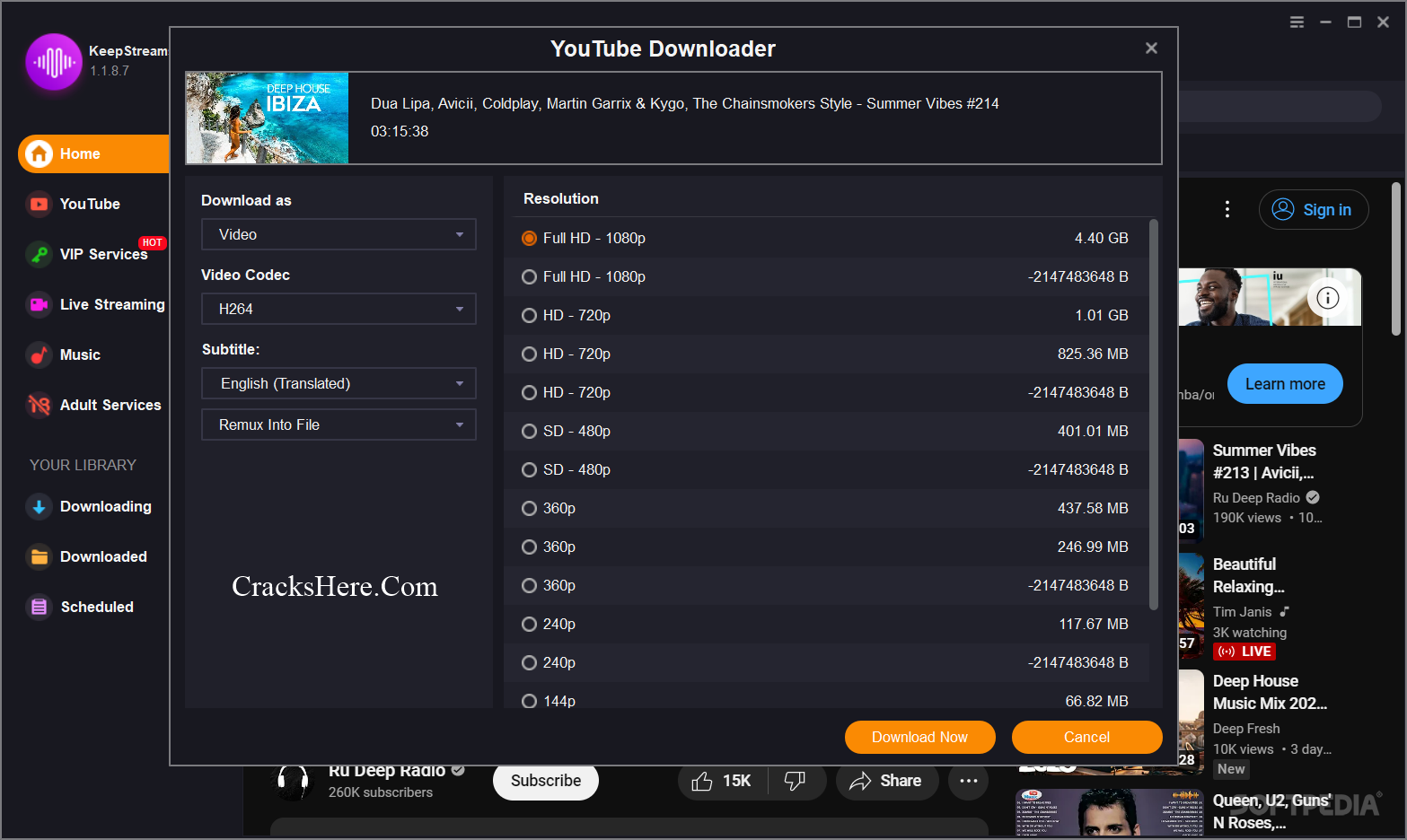
Task: Click the Deep House Ibiza video thumbnail
Action: coord(268,118)
